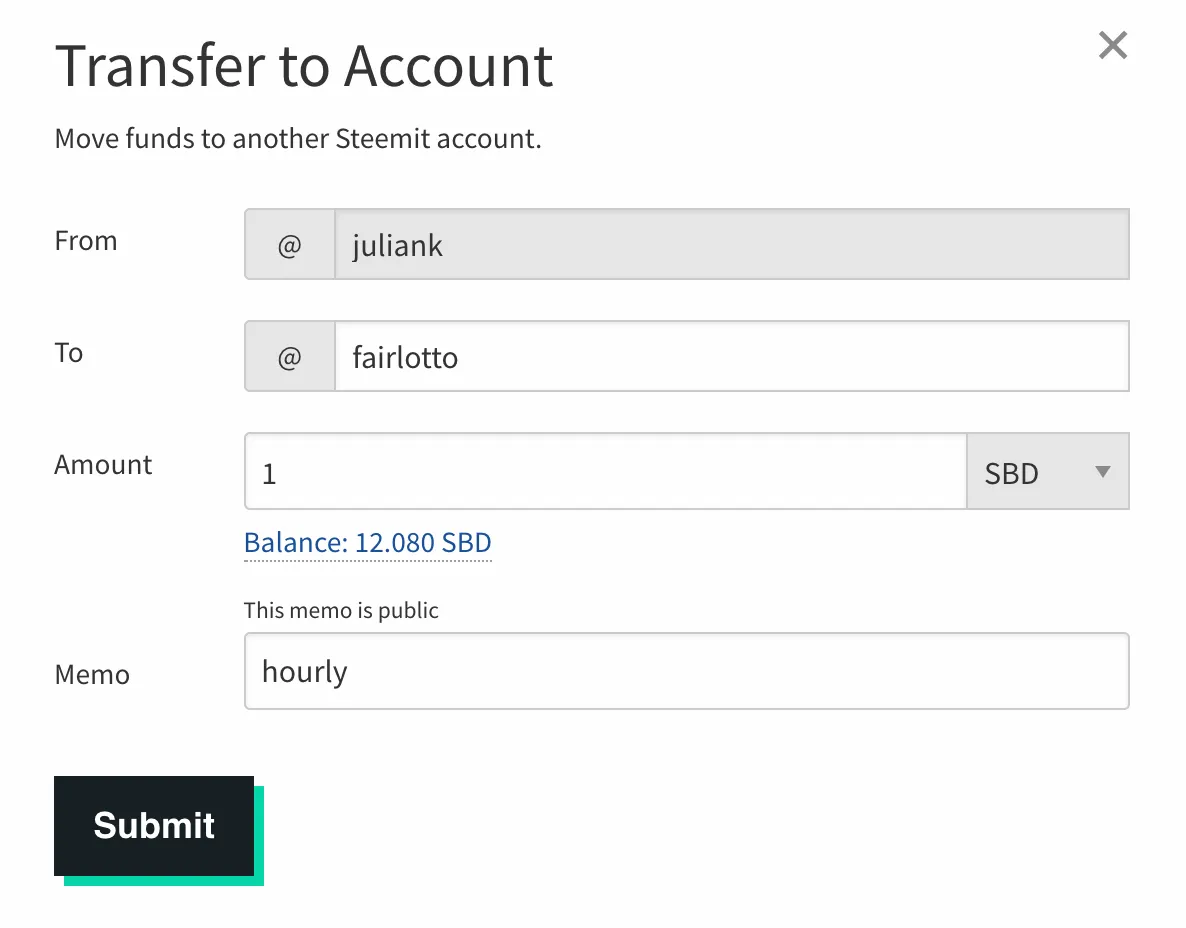The width and height of the screenshot is (1186, 928).
Task: Click the From label
Action: coord(86,241)
